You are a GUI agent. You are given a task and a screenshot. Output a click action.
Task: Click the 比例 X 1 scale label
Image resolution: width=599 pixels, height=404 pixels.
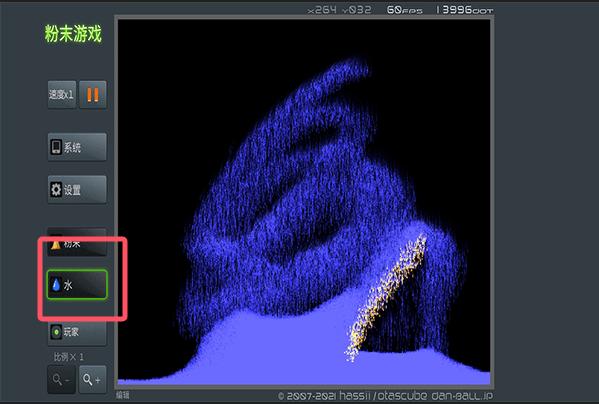coord(68,357)
